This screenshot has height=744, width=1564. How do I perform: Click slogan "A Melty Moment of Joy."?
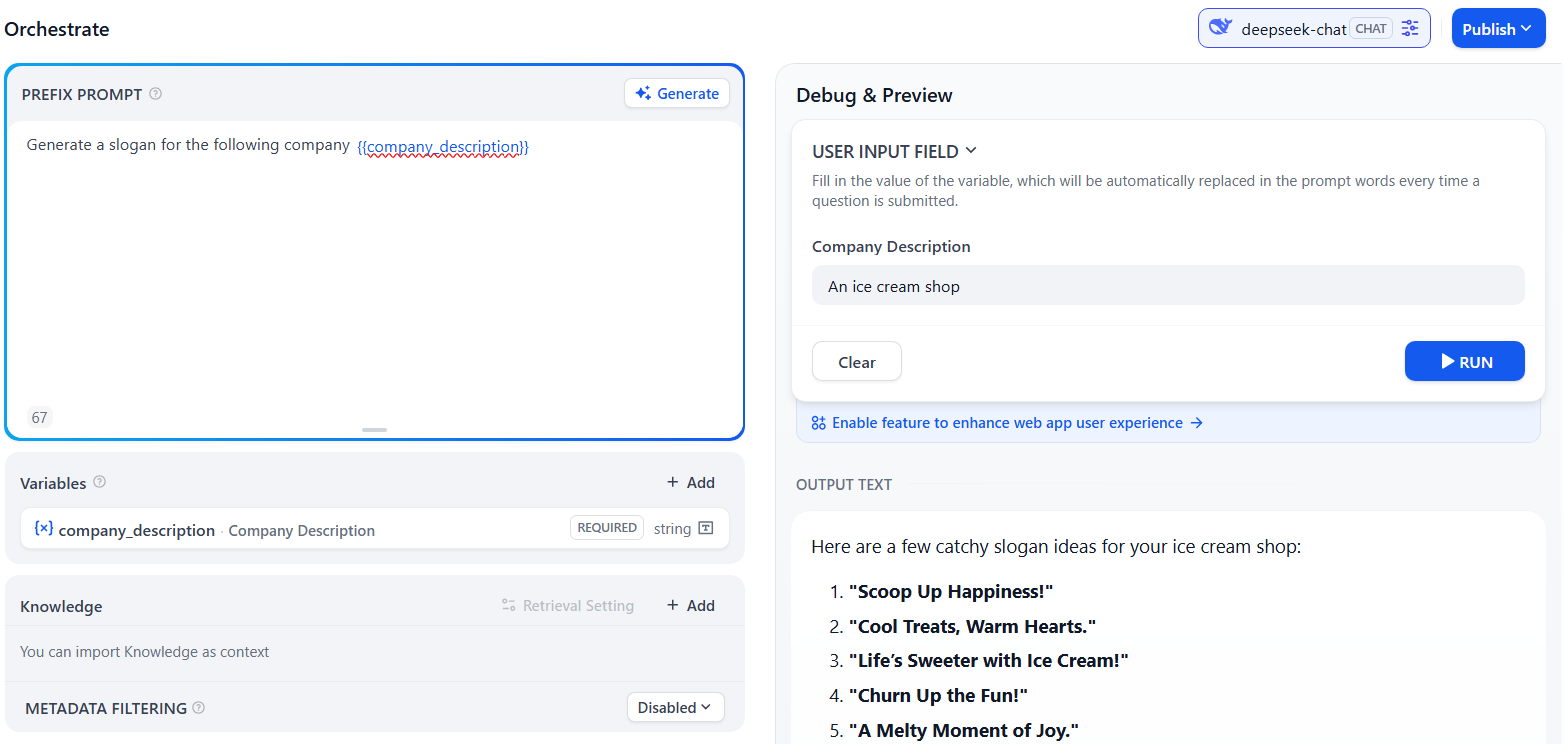click(964, 730)
